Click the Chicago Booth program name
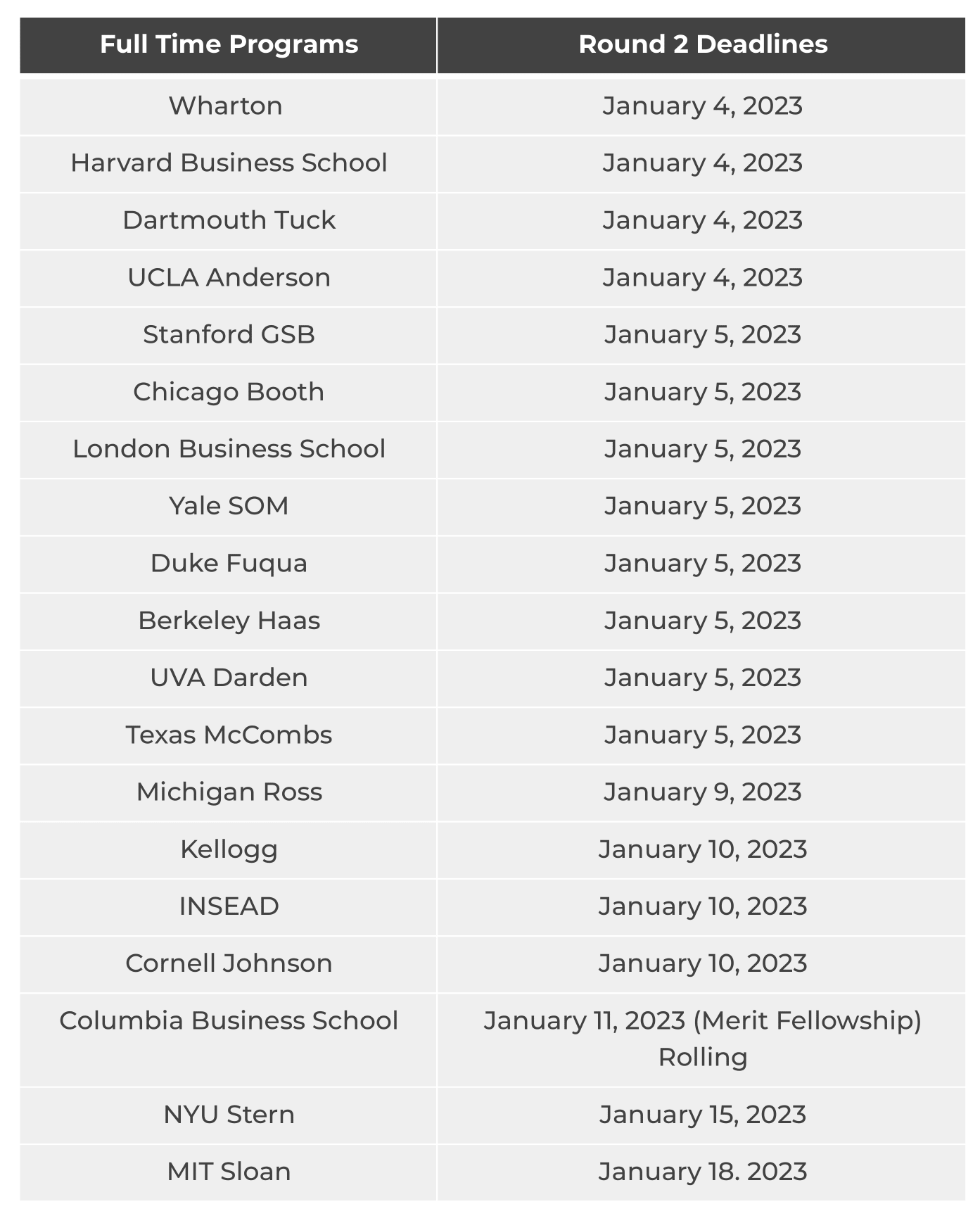 point(229,392)
